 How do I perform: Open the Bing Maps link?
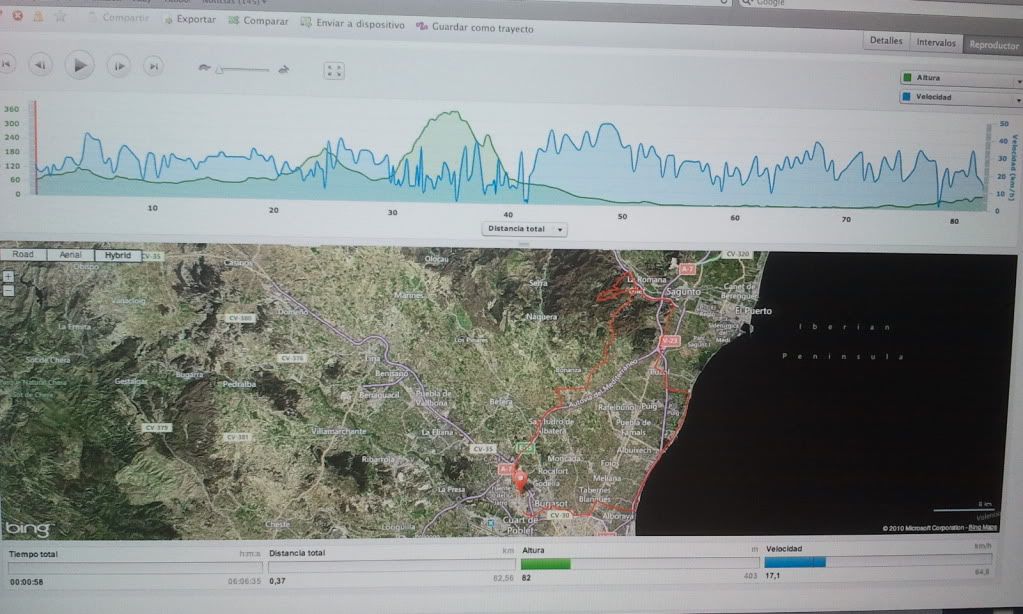[x=983, y=527]
